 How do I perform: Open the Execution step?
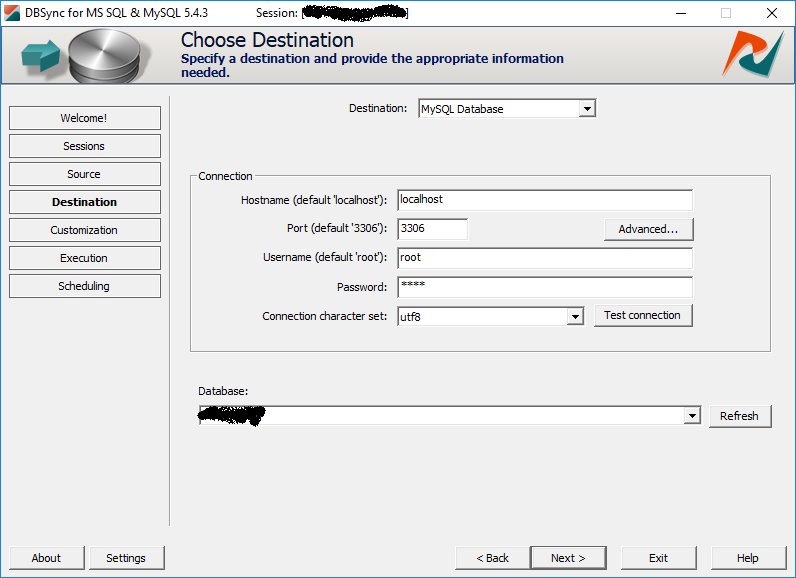pos(84,258)
